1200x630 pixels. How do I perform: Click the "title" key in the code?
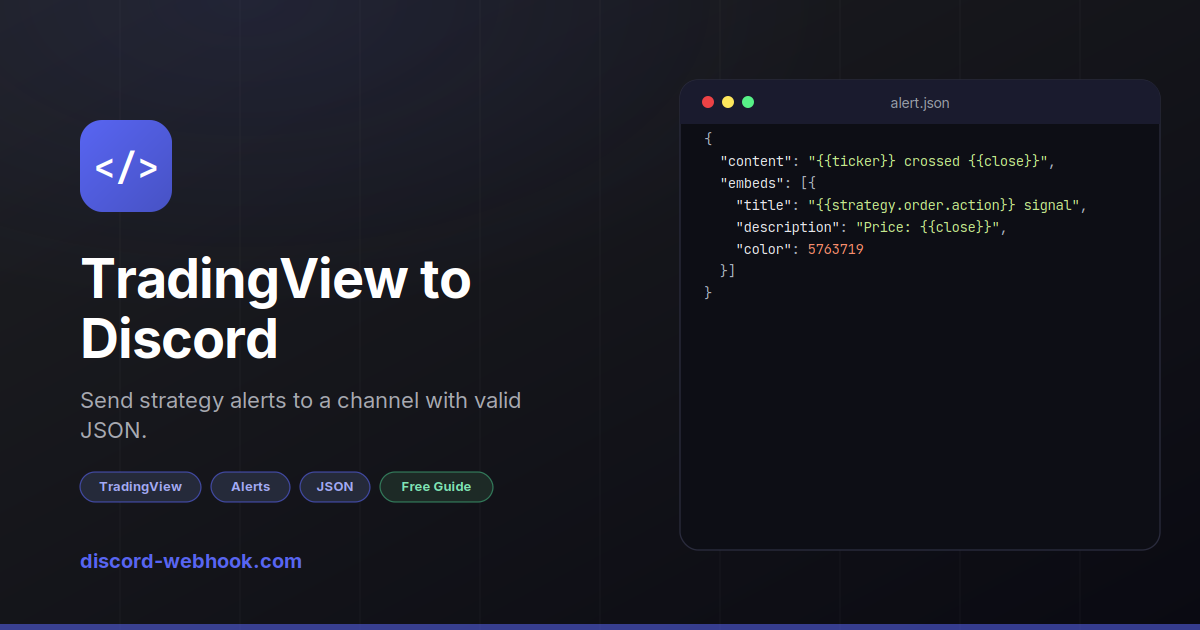(x=764, y=205)
